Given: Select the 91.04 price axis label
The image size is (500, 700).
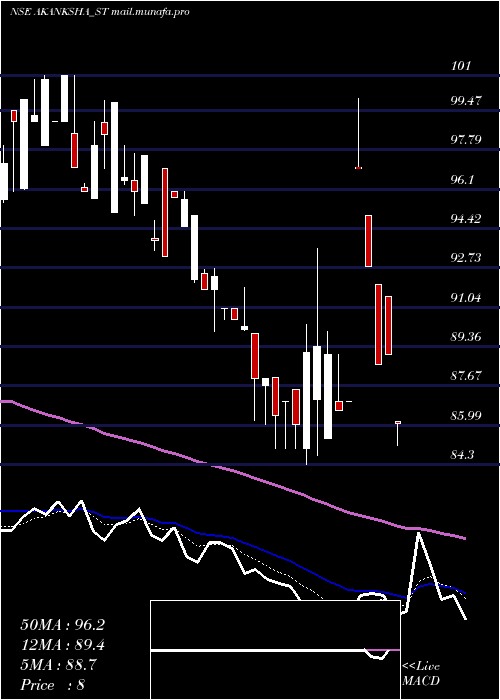Looking at the screenshot, I should (x=466, y=297).
